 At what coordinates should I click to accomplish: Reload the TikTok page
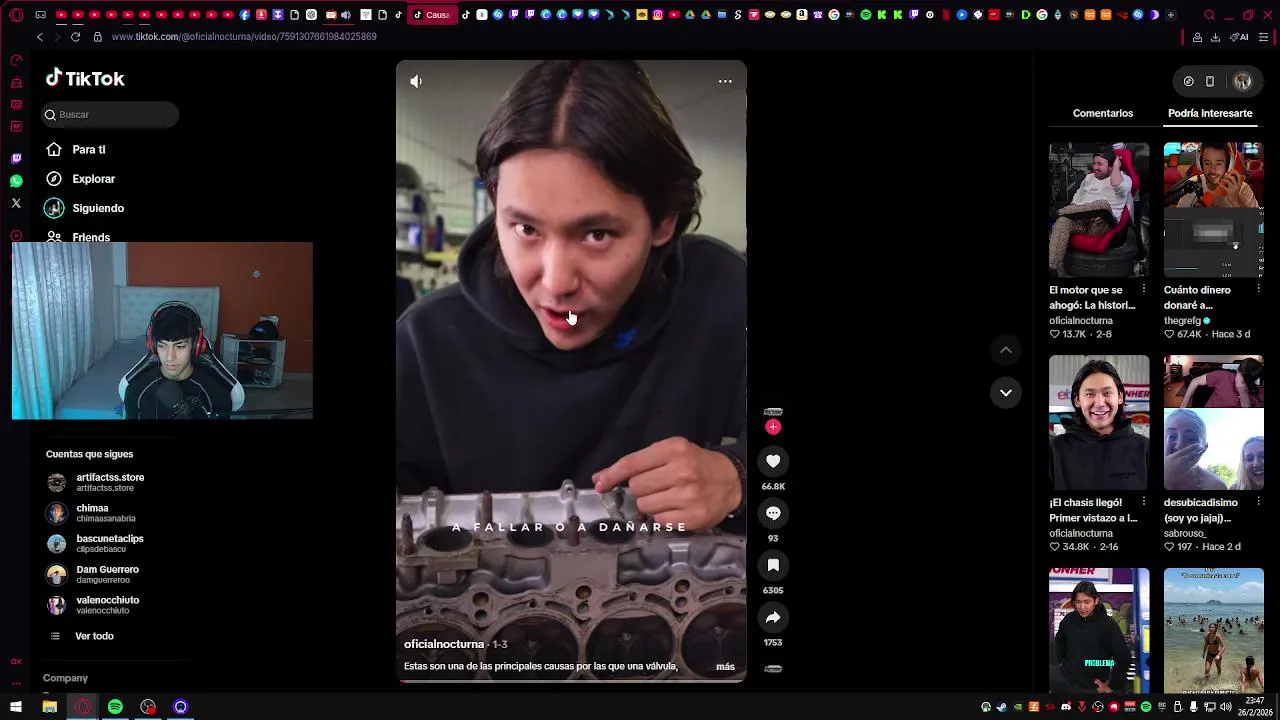(x=75, y=37)
